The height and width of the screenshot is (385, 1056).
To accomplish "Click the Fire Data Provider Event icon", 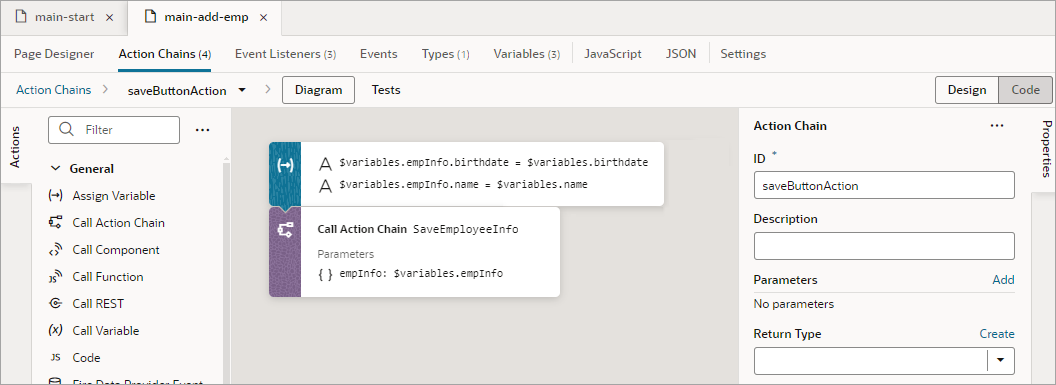I will 56,382.
